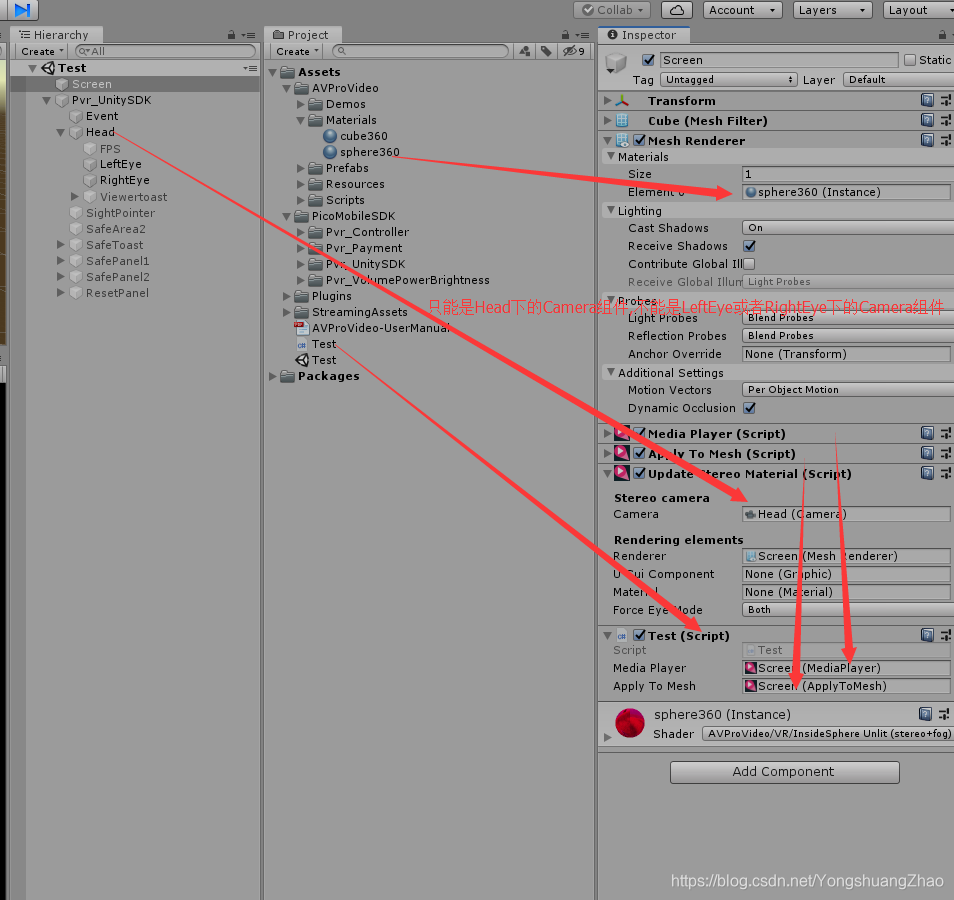Viewport: 954px width, 900px height.
Task: Open the Tag Untagged dropdown
Action: [x=728, y=80]
